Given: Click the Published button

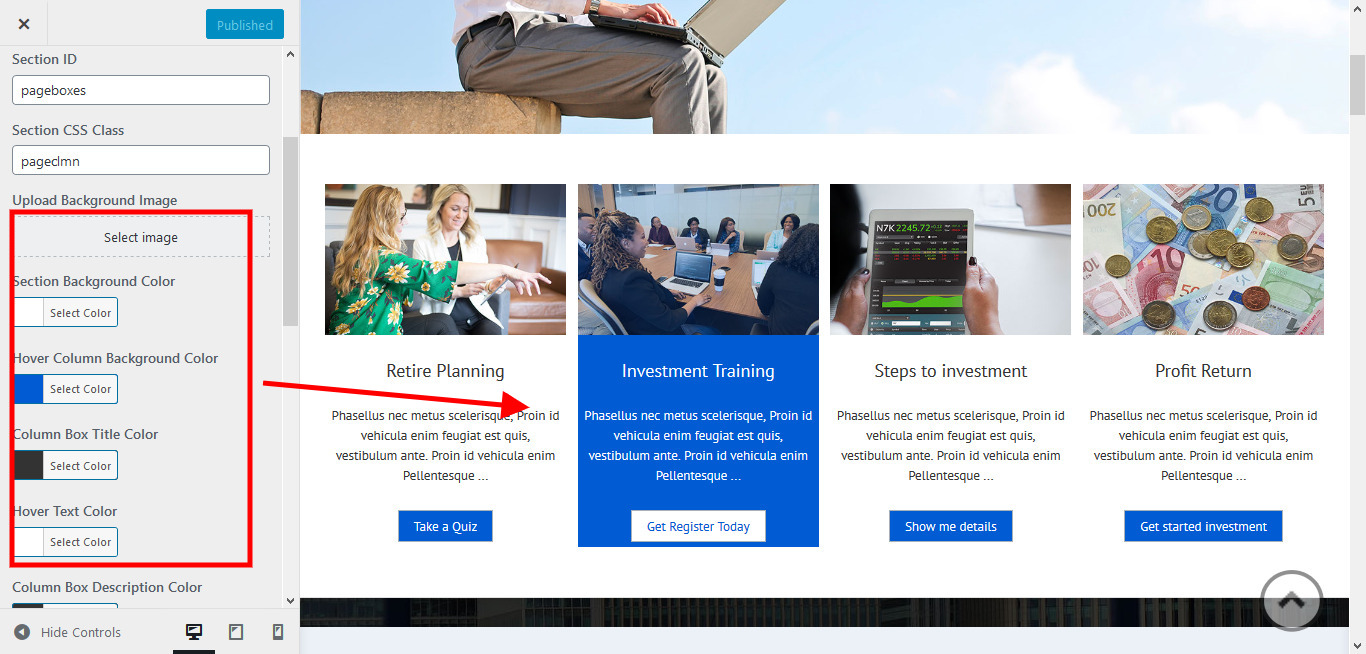Looking at the screenshot, I should [245, 25].
